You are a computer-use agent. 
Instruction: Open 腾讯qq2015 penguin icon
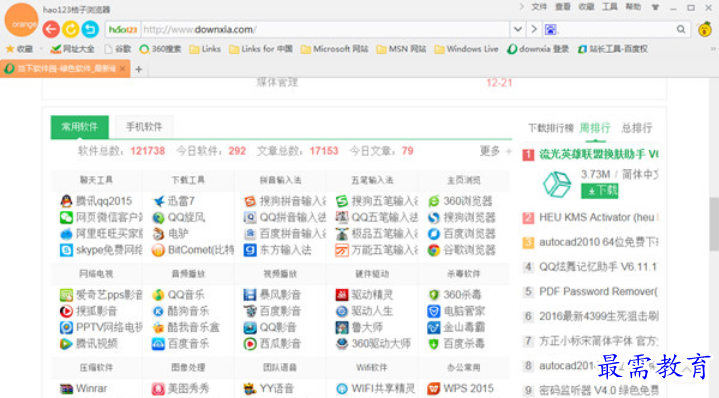pyautogui.click(x=66, y=201)
